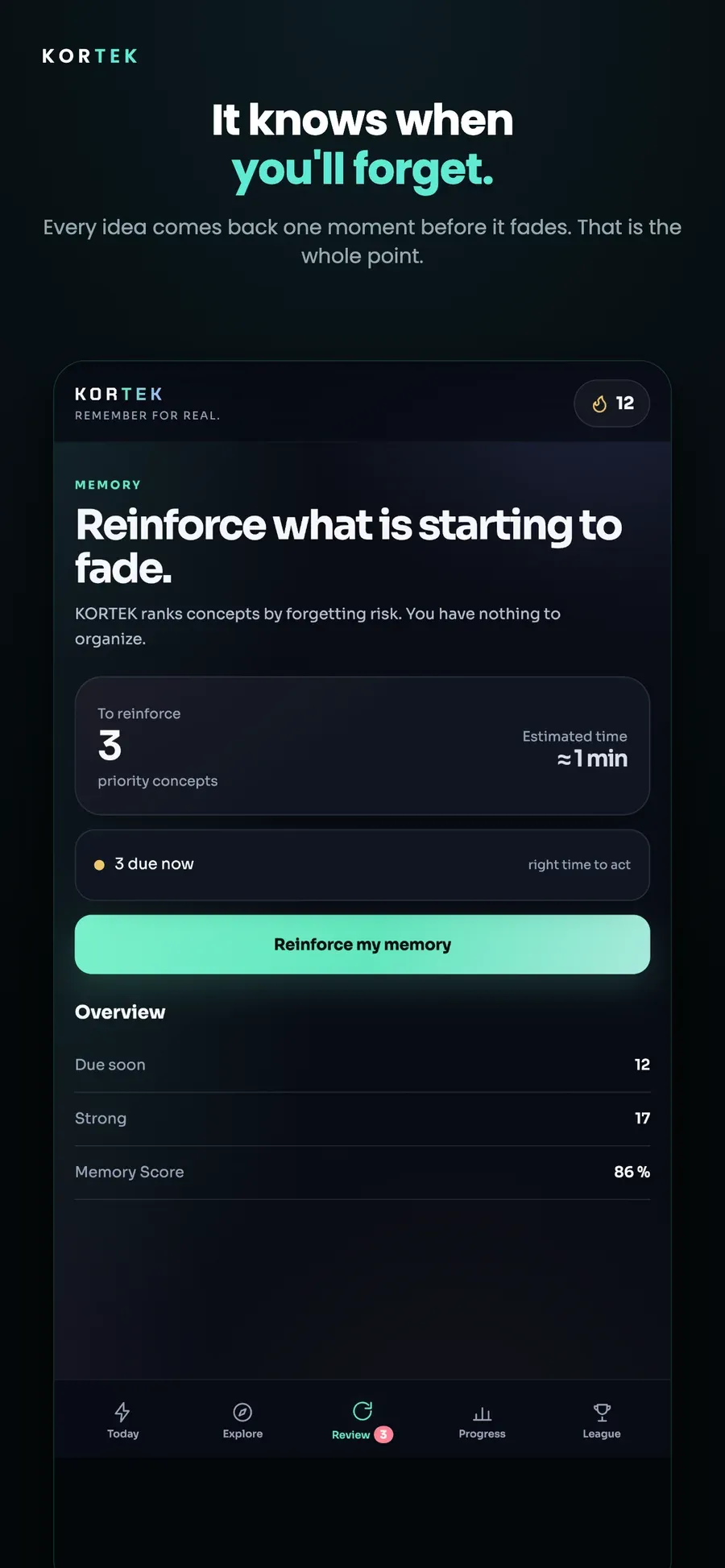This screenshot has width=725, height=1568.
Task: Switch to the Today tab label
Action: click(x=123, y=1434)
